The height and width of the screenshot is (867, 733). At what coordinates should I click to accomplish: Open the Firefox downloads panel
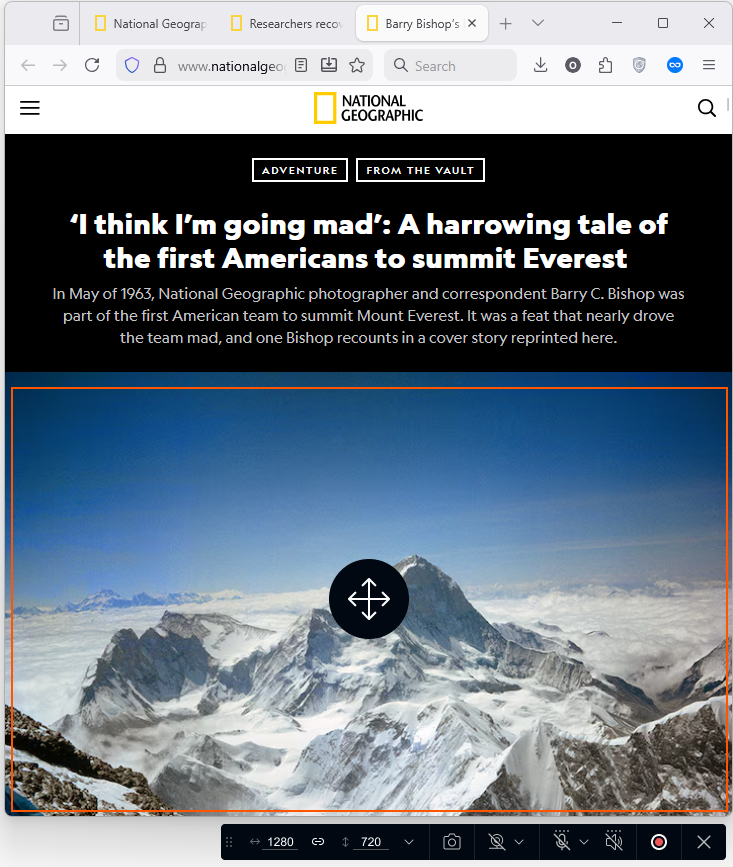click(x=541, y=65)
